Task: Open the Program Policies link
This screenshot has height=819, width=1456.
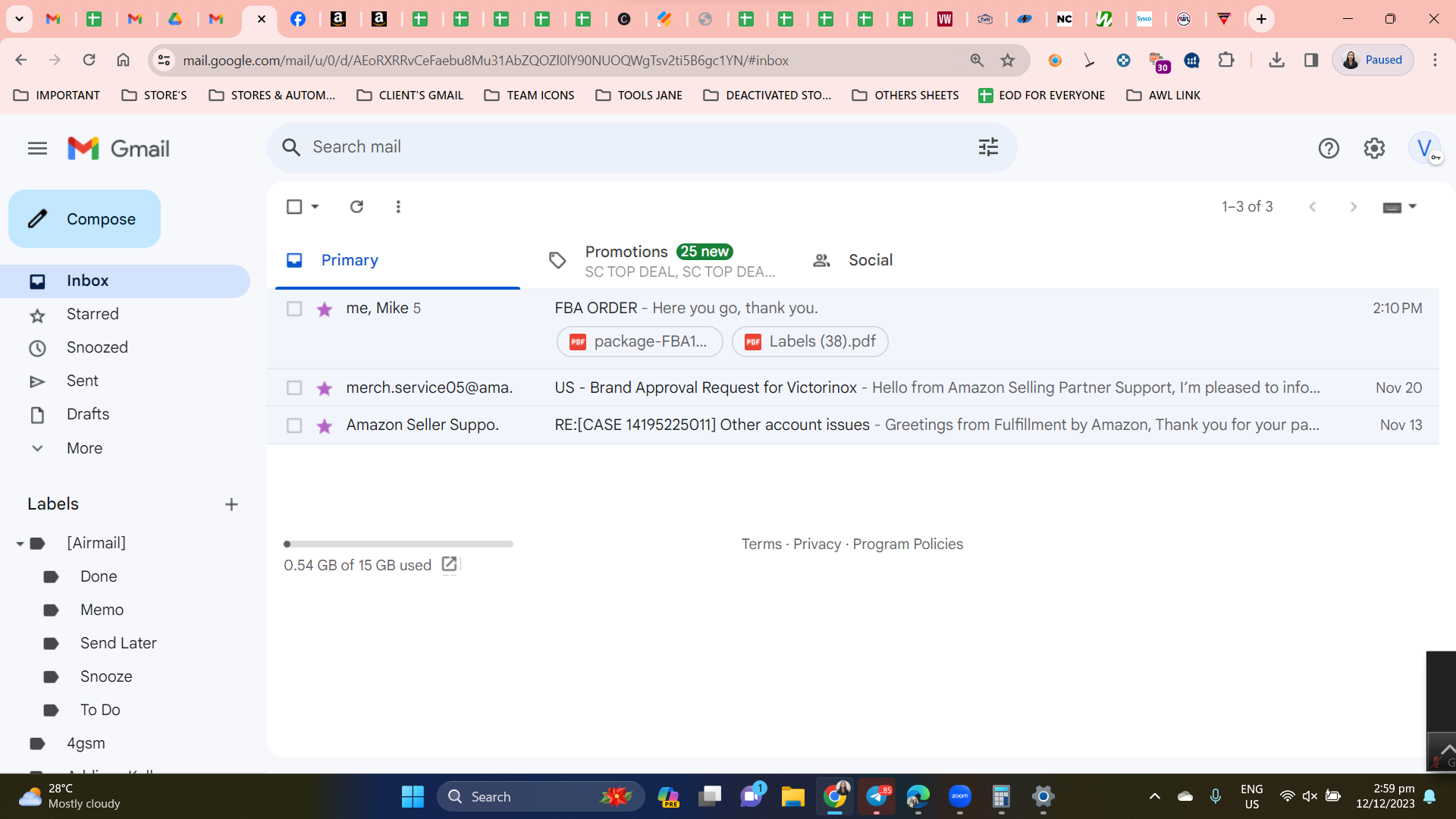Action: [x=908, y=544]
